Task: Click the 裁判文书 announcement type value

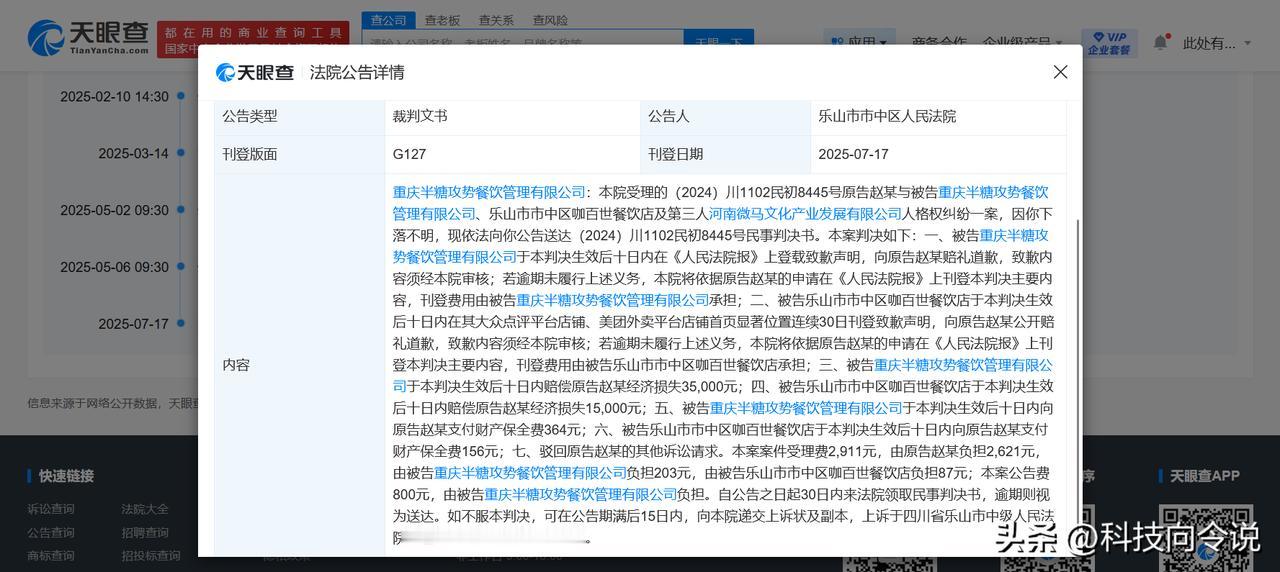Action: 420,116
